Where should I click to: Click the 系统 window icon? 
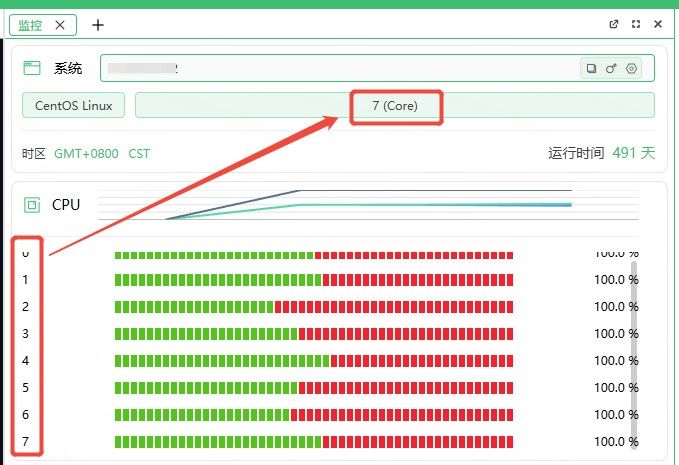tap(32, 68)
